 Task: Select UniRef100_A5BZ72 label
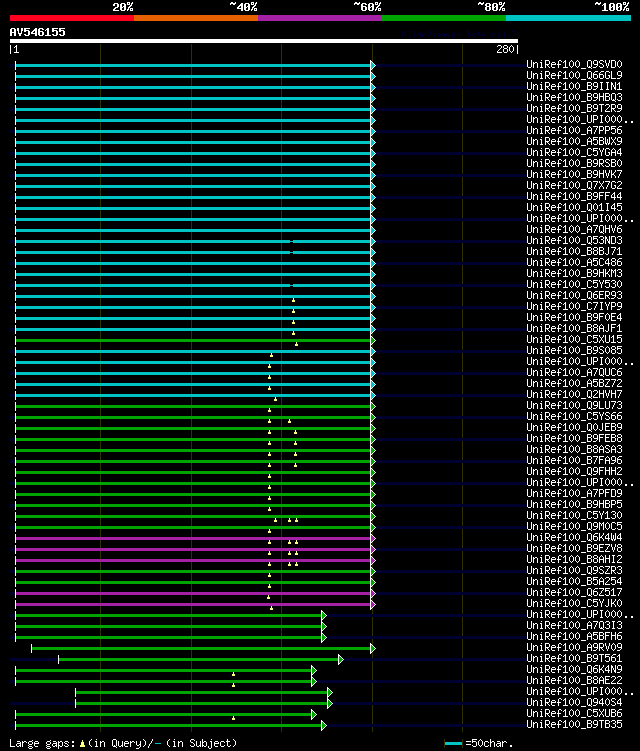(x=574, y=384)
